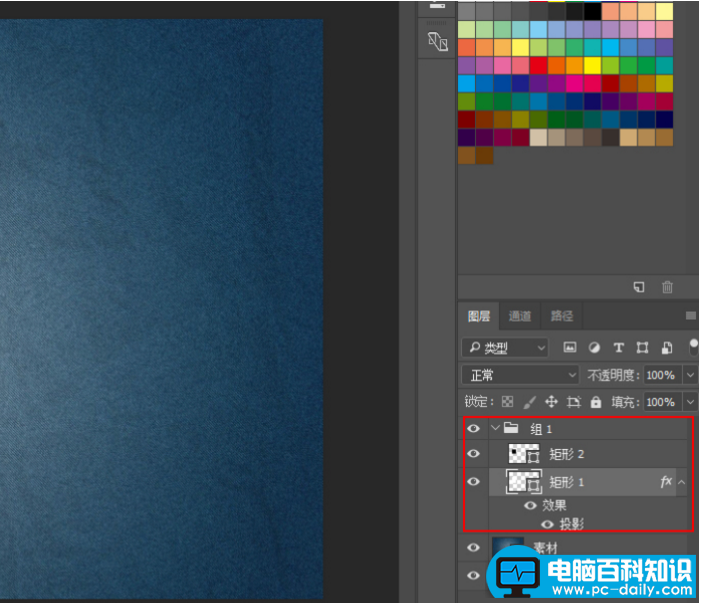The height and width of the screenshot is (603, 701).
Task: Lock image pixels brush icon
Action: point(529,402)
